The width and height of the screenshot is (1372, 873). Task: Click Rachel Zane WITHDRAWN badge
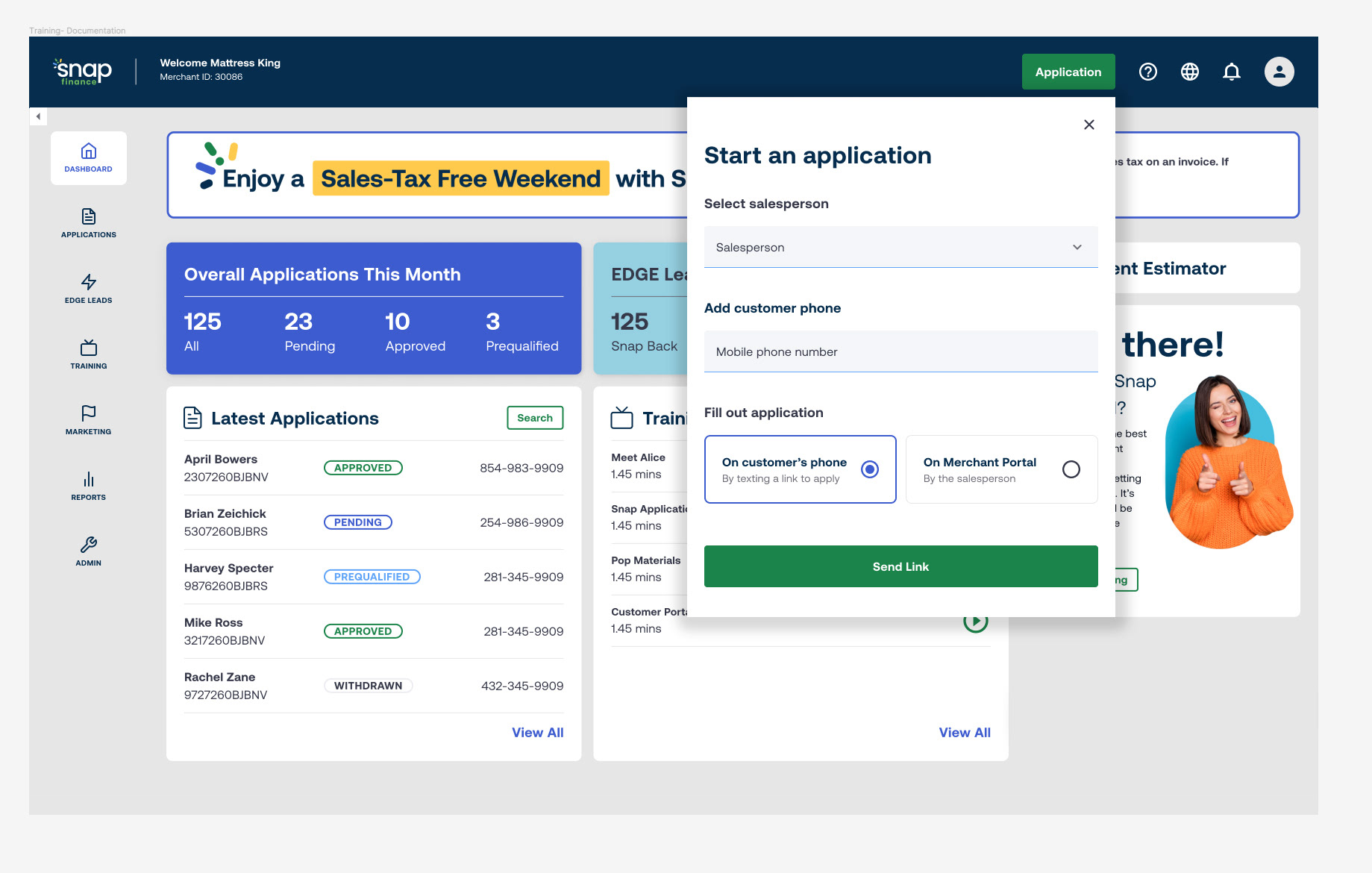click(369, 686)
